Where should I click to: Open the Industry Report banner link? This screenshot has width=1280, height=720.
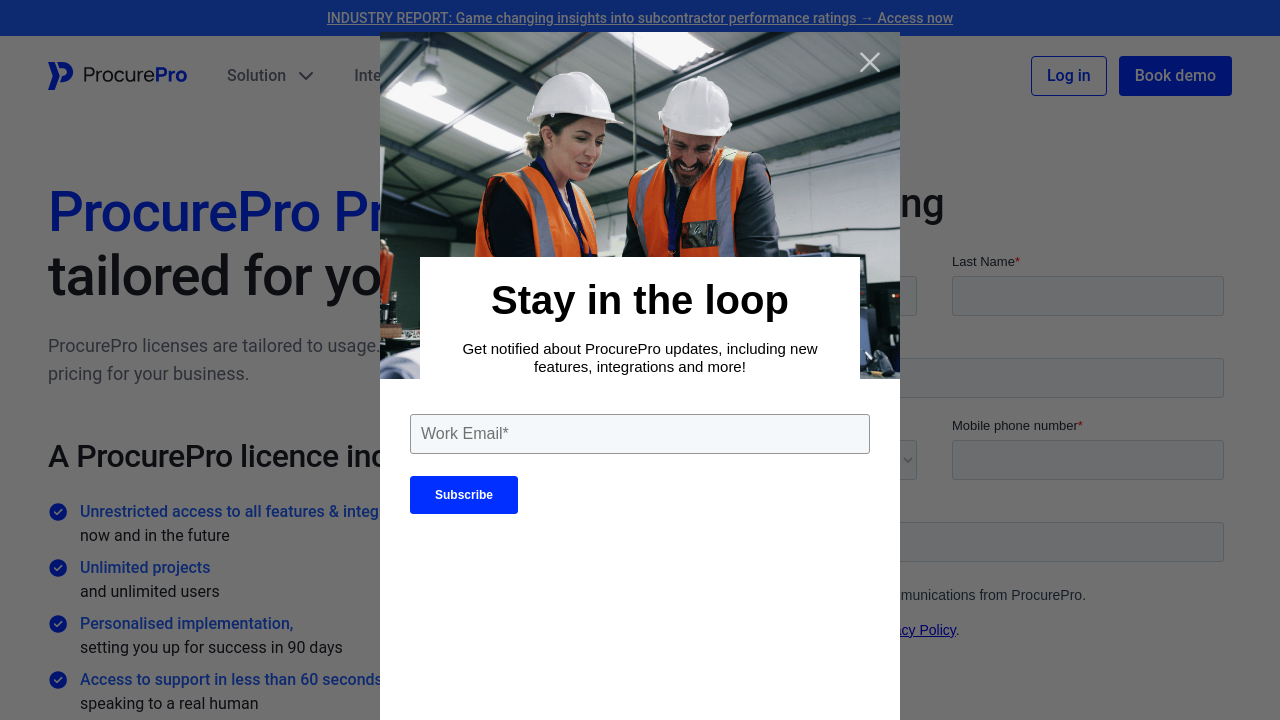coord(639,18)
